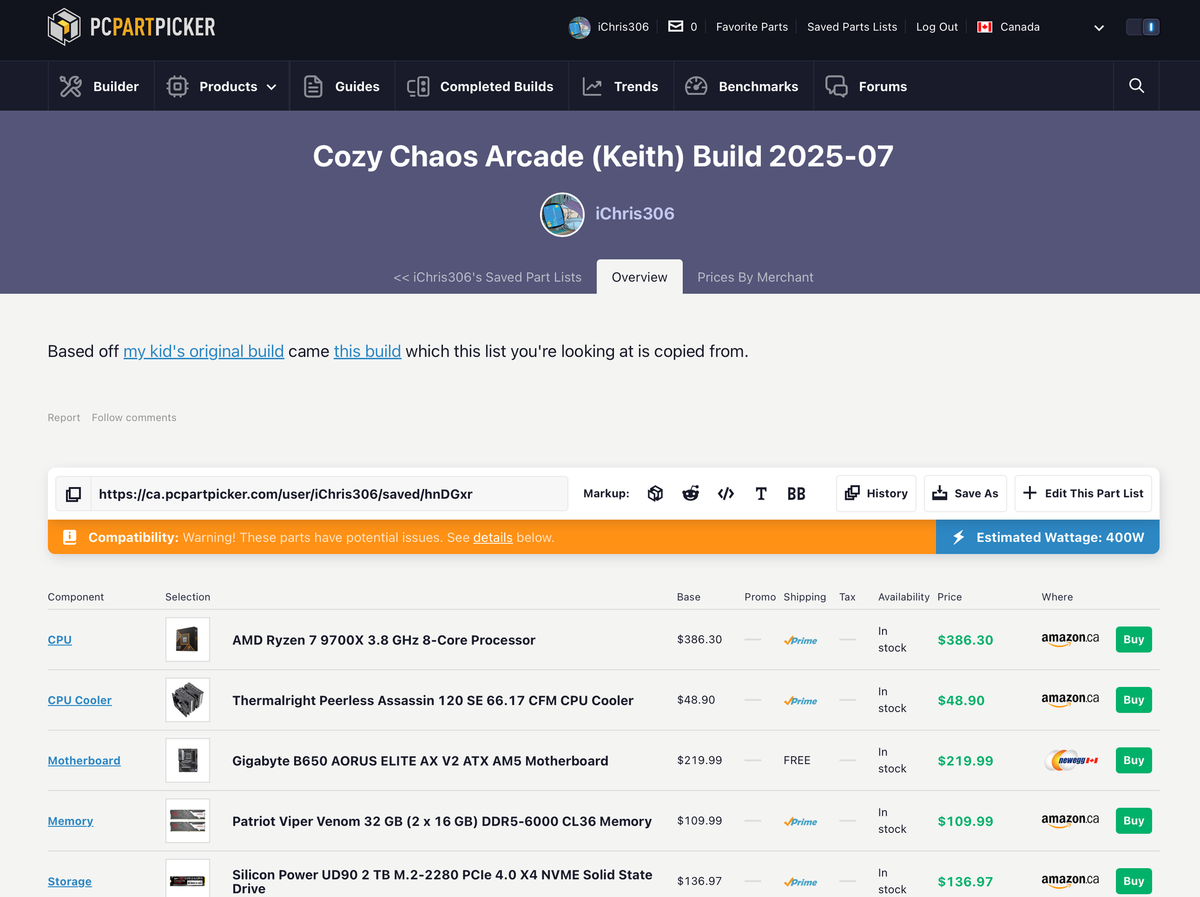Switch to Prices By Merchant tab

(755, 277)
